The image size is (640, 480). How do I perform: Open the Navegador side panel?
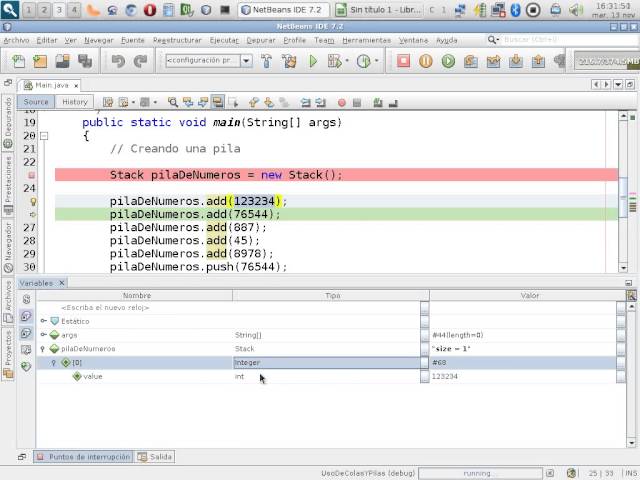(8, 247)
